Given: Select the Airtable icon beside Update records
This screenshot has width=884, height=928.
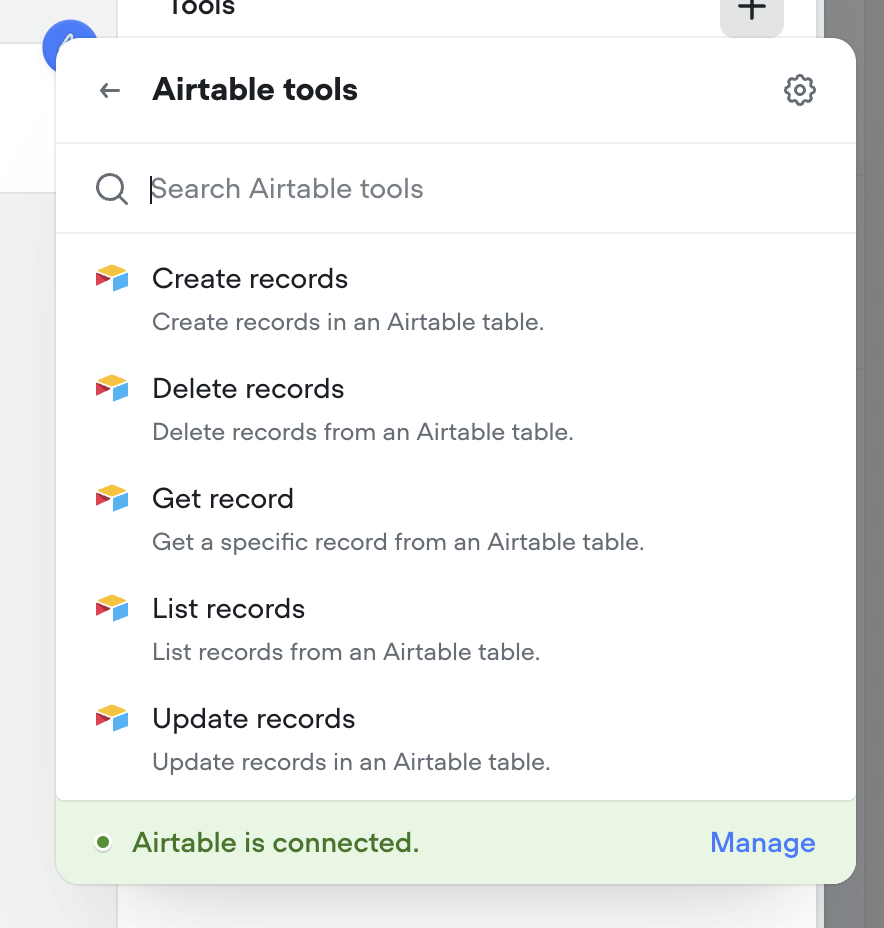Looking at the screenshot, I should 112,718.
